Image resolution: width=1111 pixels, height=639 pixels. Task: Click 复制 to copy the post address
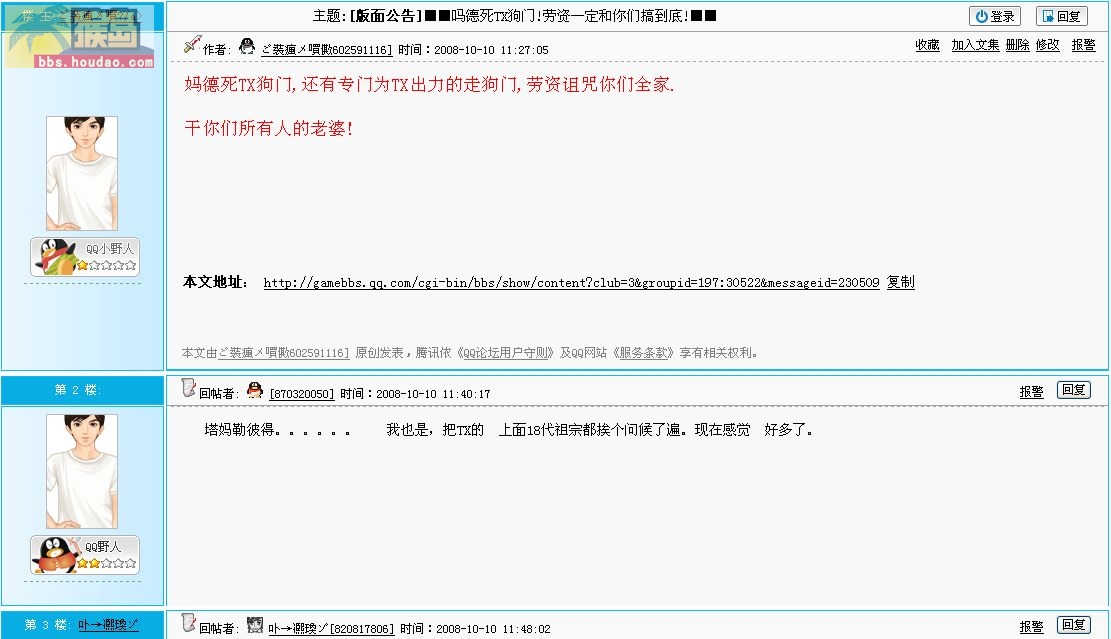tap(901, 282)
